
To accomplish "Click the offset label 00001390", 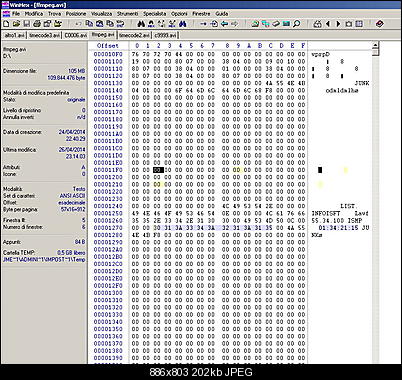I will 108,358.
